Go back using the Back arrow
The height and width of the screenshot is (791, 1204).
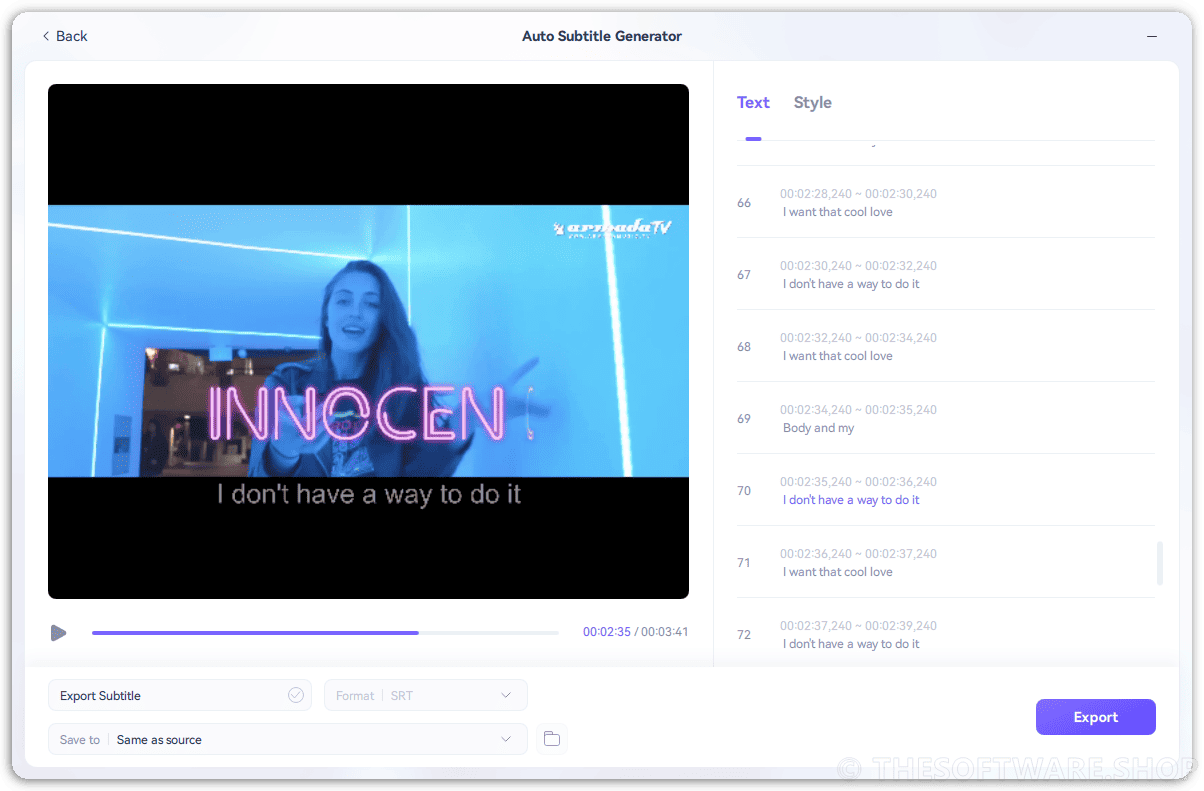coord(64,36)
